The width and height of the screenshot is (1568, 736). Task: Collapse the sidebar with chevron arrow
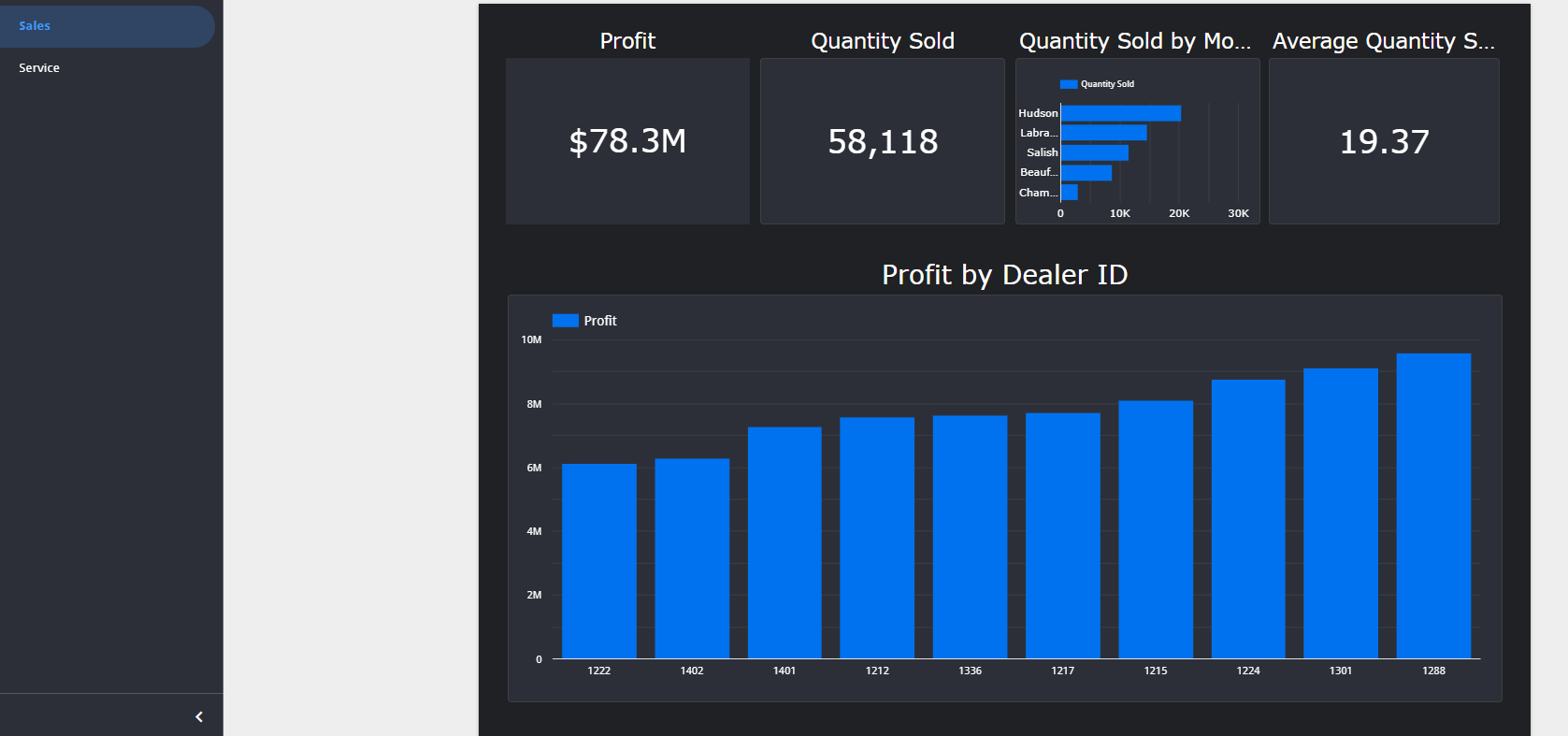pos(199,717)
